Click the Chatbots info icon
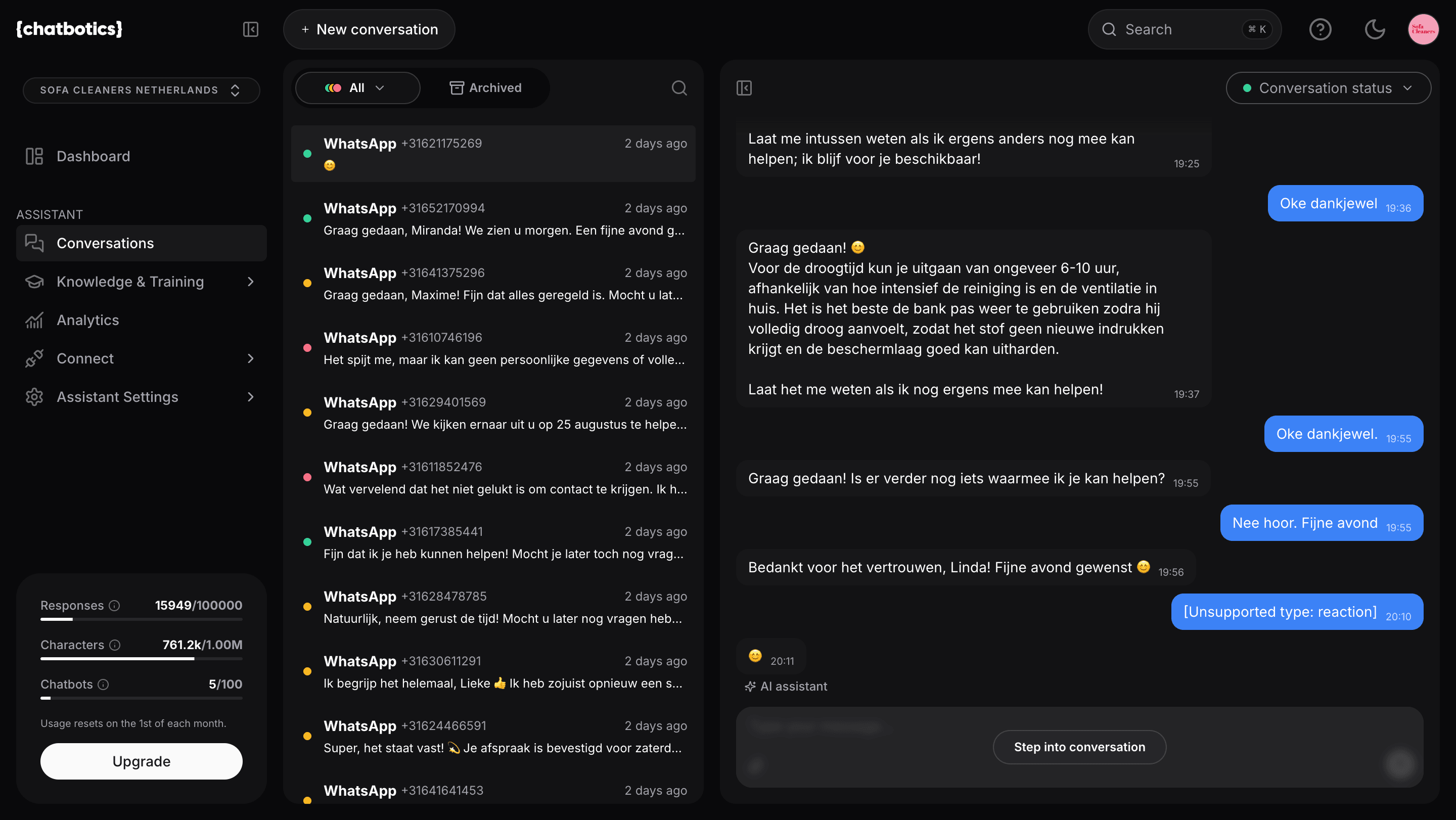The height and width of the screenshot is (820, 1456). click(x=104, y=685)
